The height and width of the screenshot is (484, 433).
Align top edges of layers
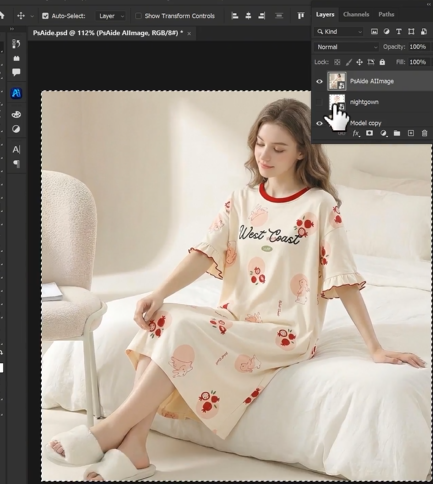point(301,16)
